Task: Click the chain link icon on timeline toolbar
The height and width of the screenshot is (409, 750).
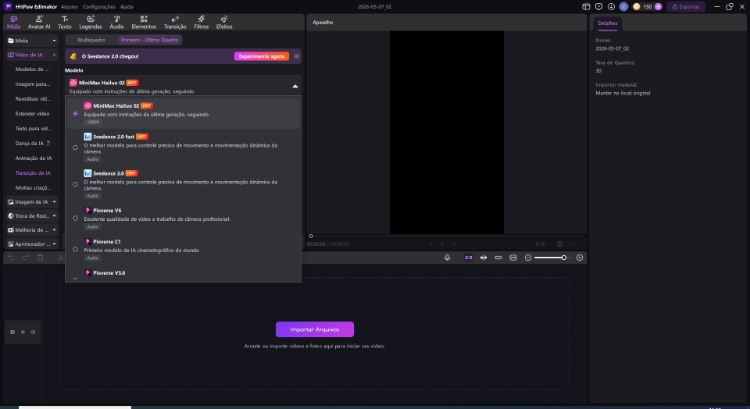Action: pos(498,257)
